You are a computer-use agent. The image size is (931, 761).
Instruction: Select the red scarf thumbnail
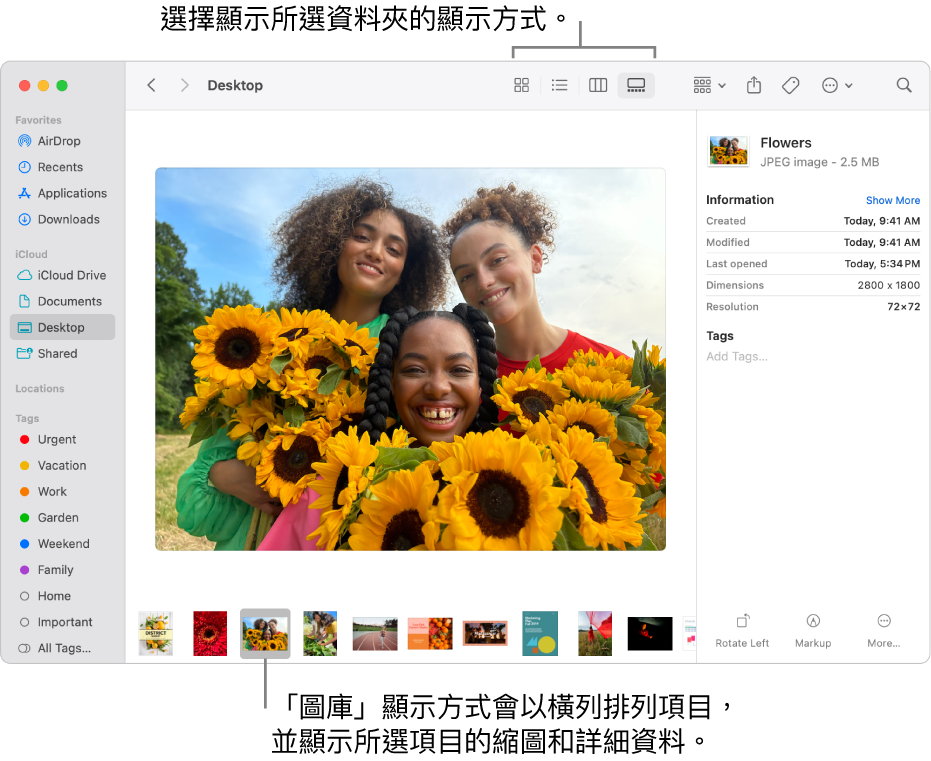(595, 634)
